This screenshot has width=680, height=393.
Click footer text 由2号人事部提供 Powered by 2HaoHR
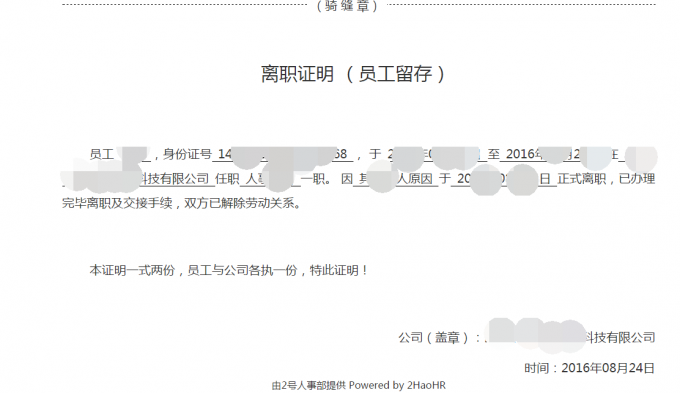(x=359, y=385)
